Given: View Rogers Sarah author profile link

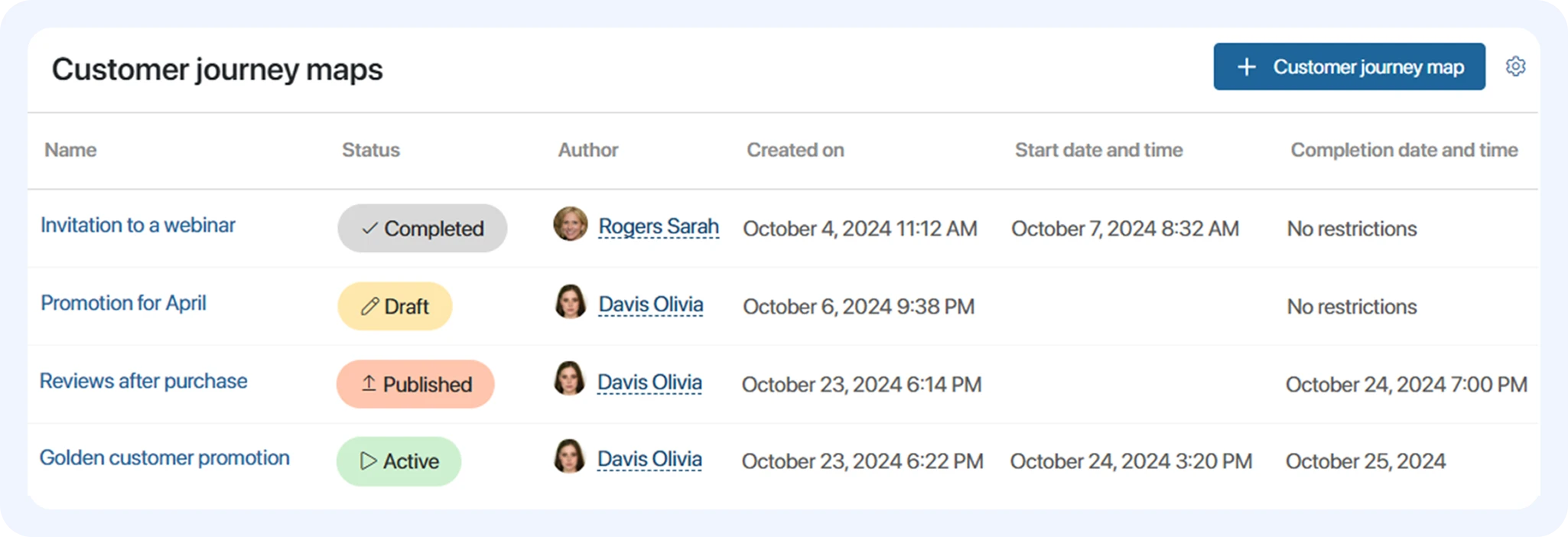Looking at the screenshot, I should pos(658,226).
